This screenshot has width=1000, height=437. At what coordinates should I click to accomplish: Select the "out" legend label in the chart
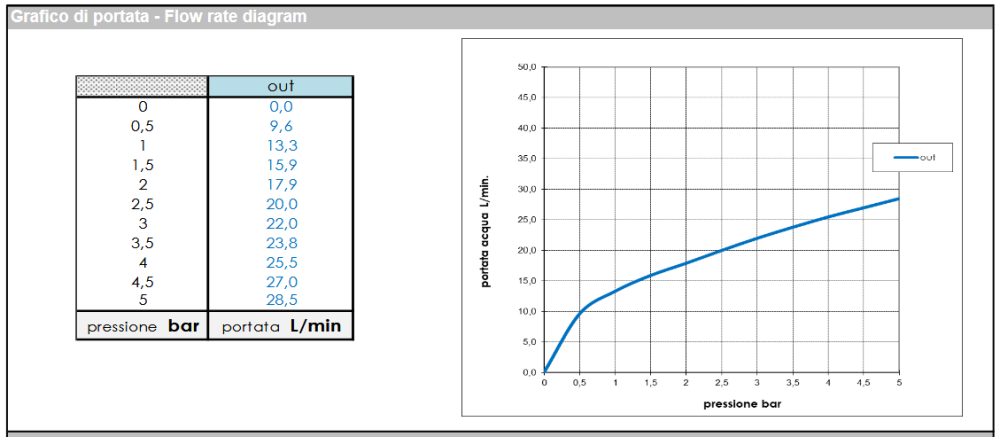929,157
